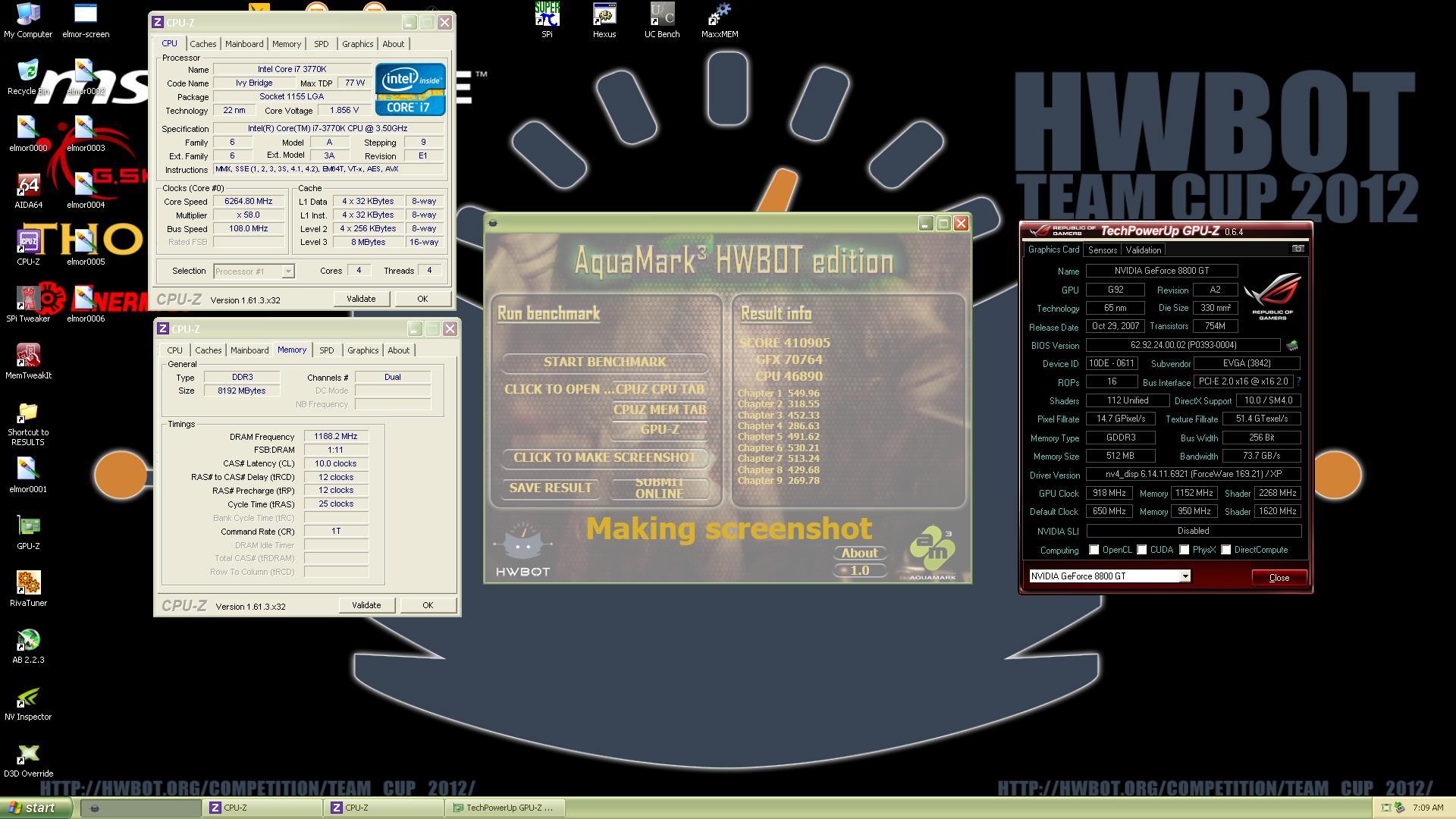Launch CPU-Z desktop shortcut

(x=28, y=247)
